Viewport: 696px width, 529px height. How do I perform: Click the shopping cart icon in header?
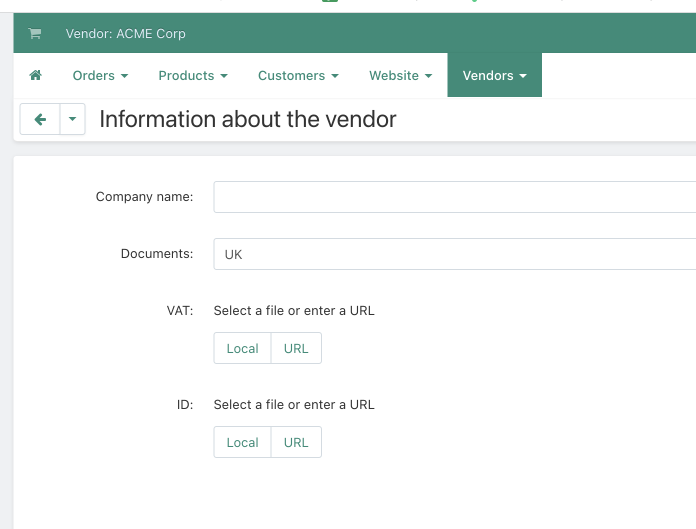(35, 34)
